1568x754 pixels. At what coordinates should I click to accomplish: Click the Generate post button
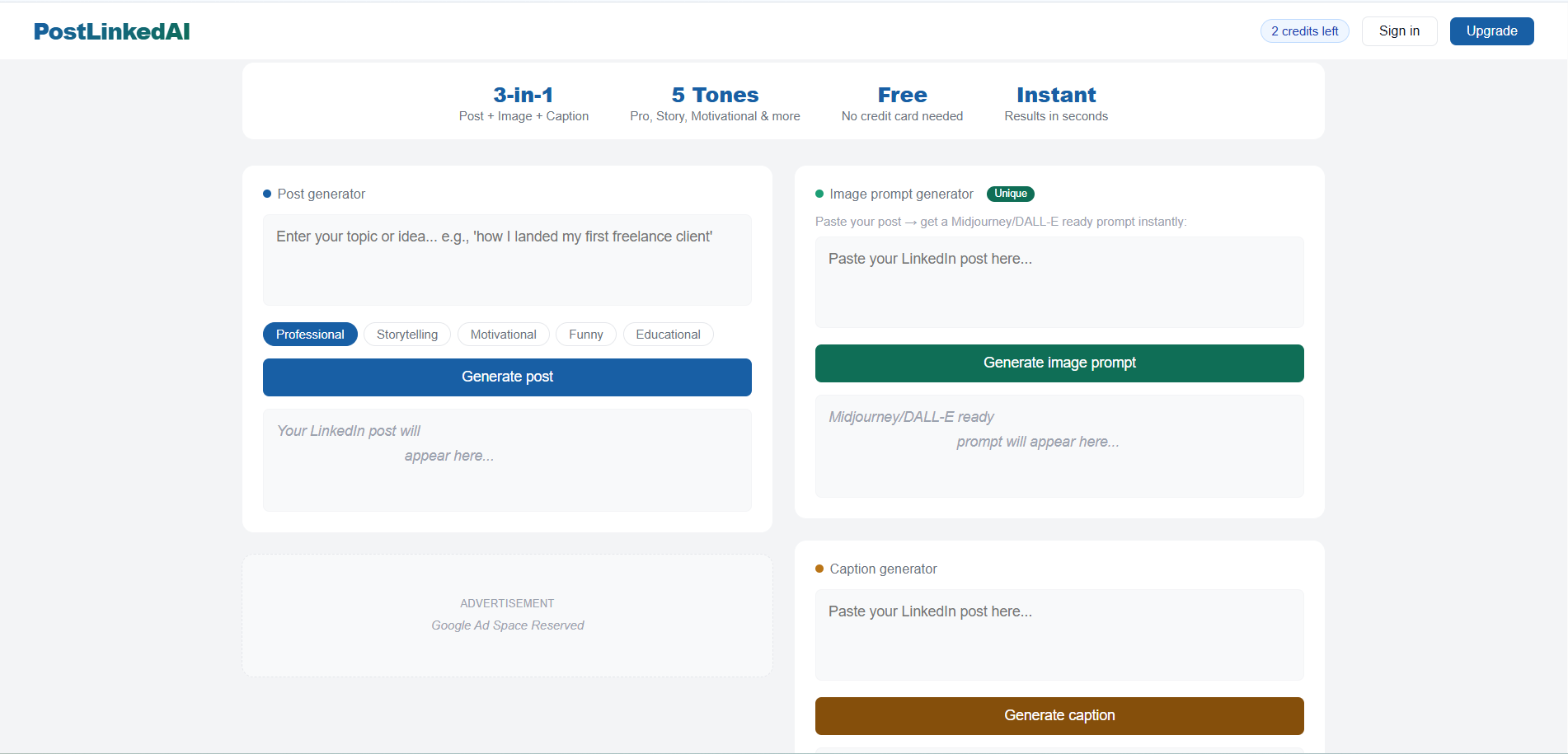[507, 377]
